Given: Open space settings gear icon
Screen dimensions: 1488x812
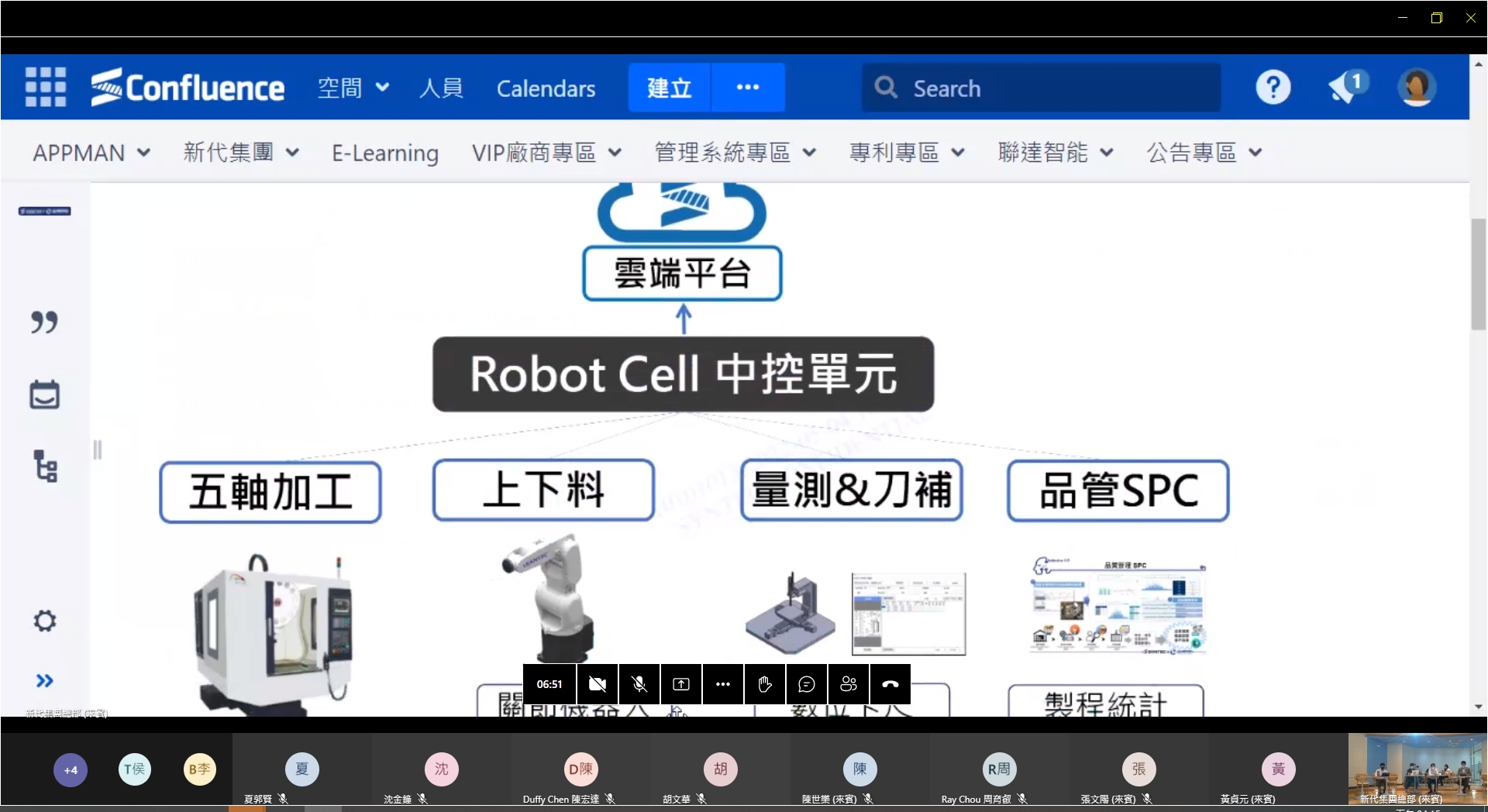Looking at the screenshot, I should [45, 621].
